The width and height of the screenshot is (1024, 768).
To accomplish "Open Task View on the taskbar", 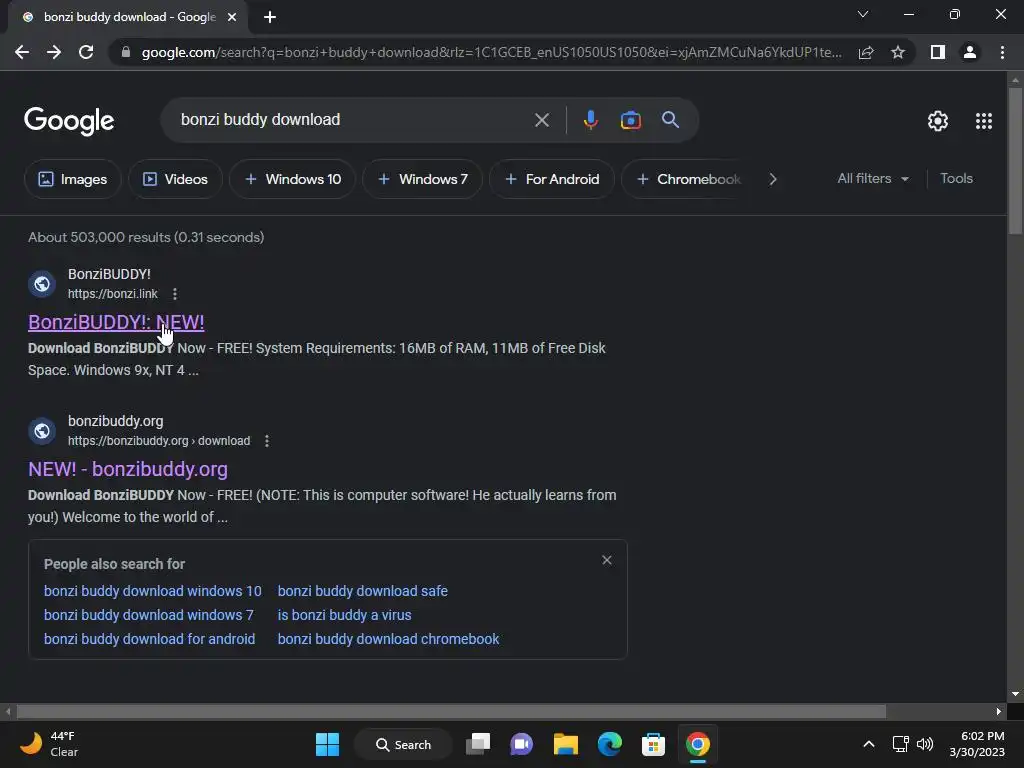I will 477,744.
